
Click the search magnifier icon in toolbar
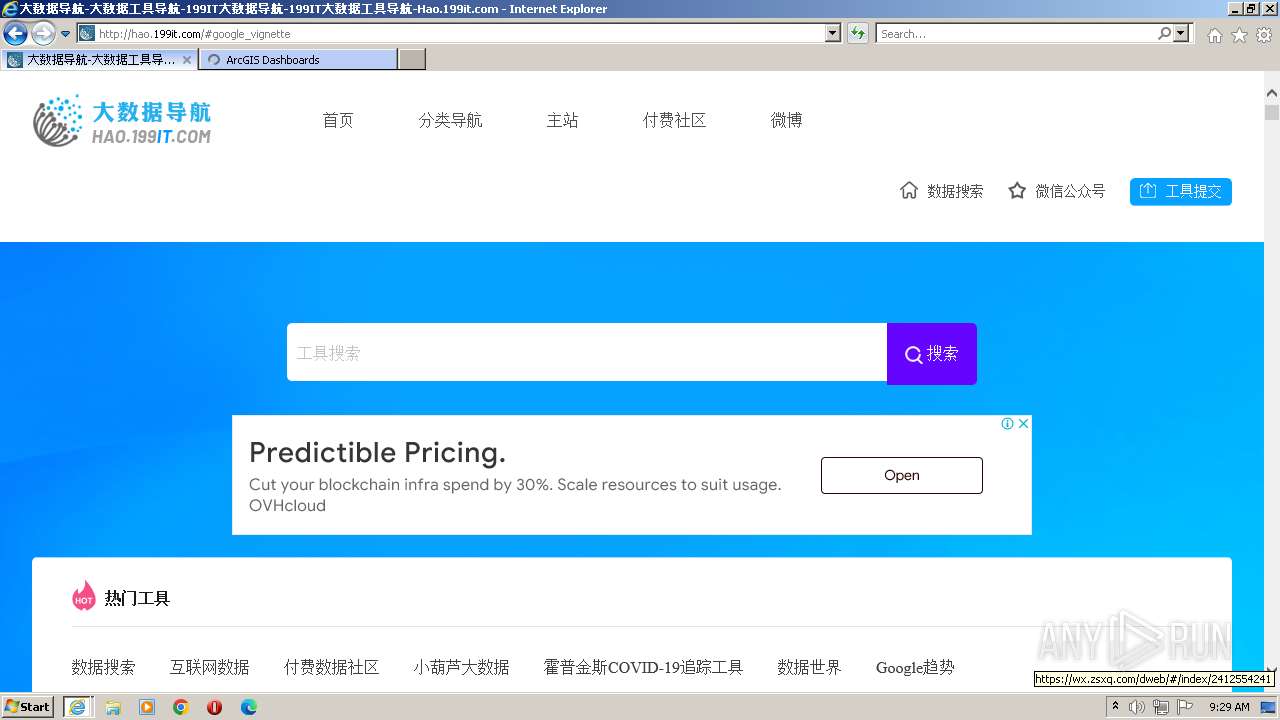[1164, 34]
